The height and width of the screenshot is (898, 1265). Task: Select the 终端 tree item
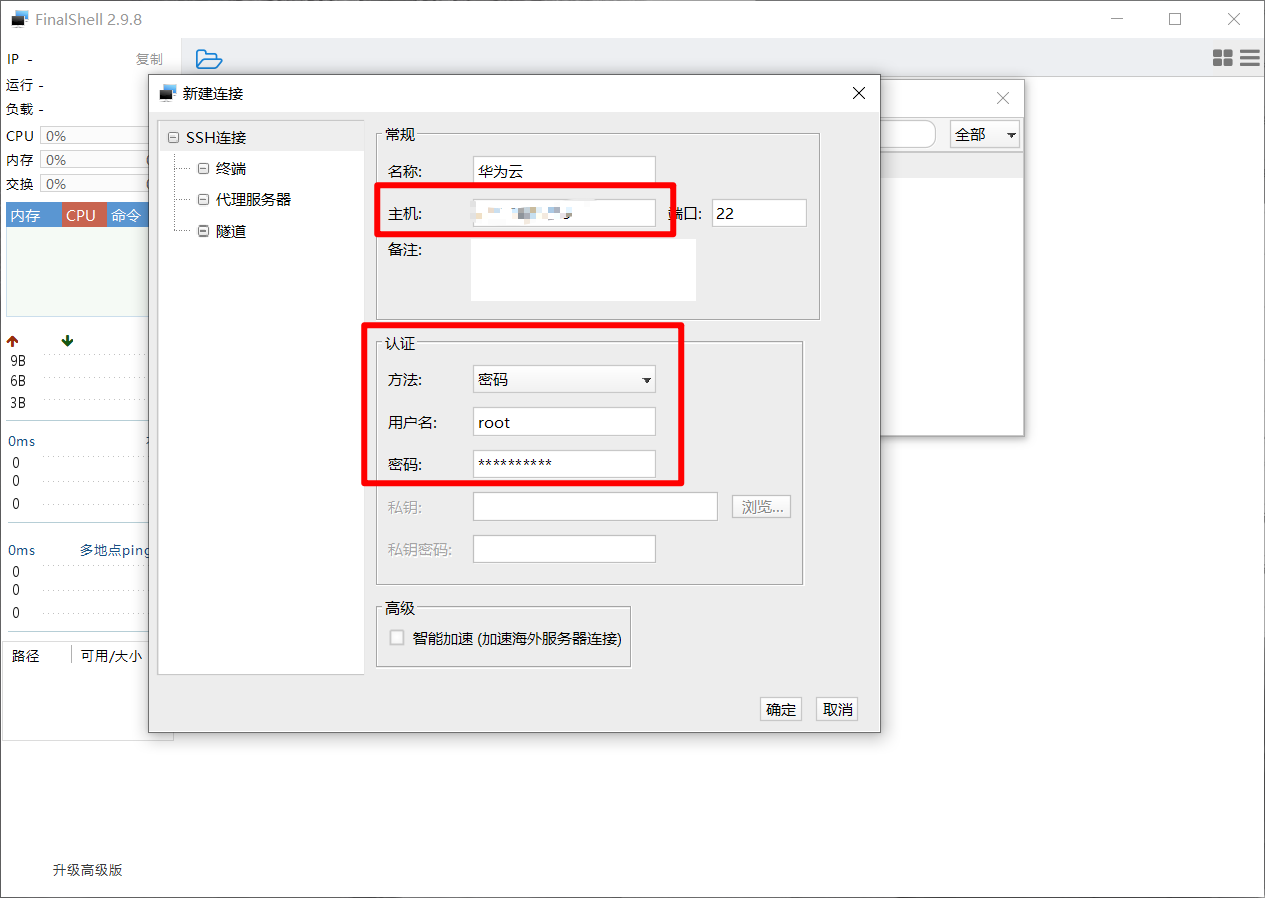231,168
